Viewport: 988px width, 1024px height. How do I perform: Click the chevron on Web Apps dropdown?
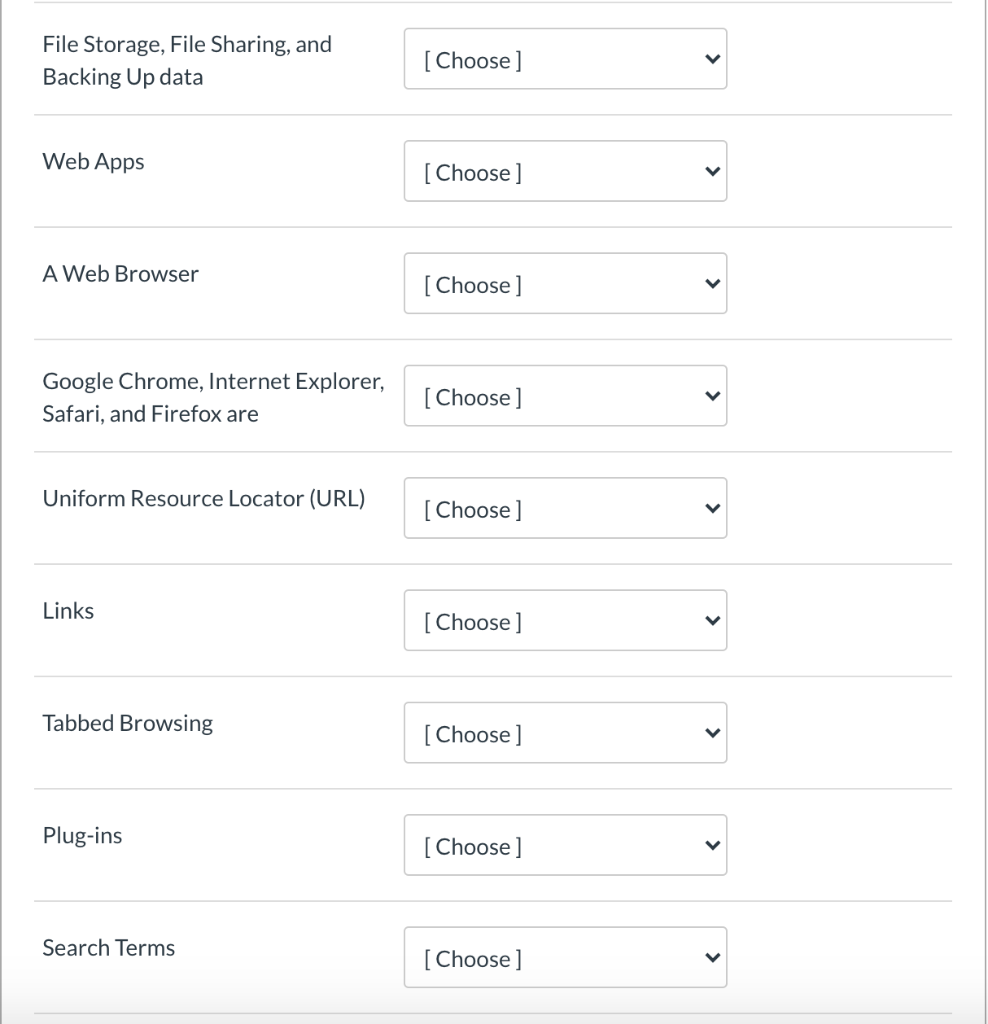click(710, 171)
